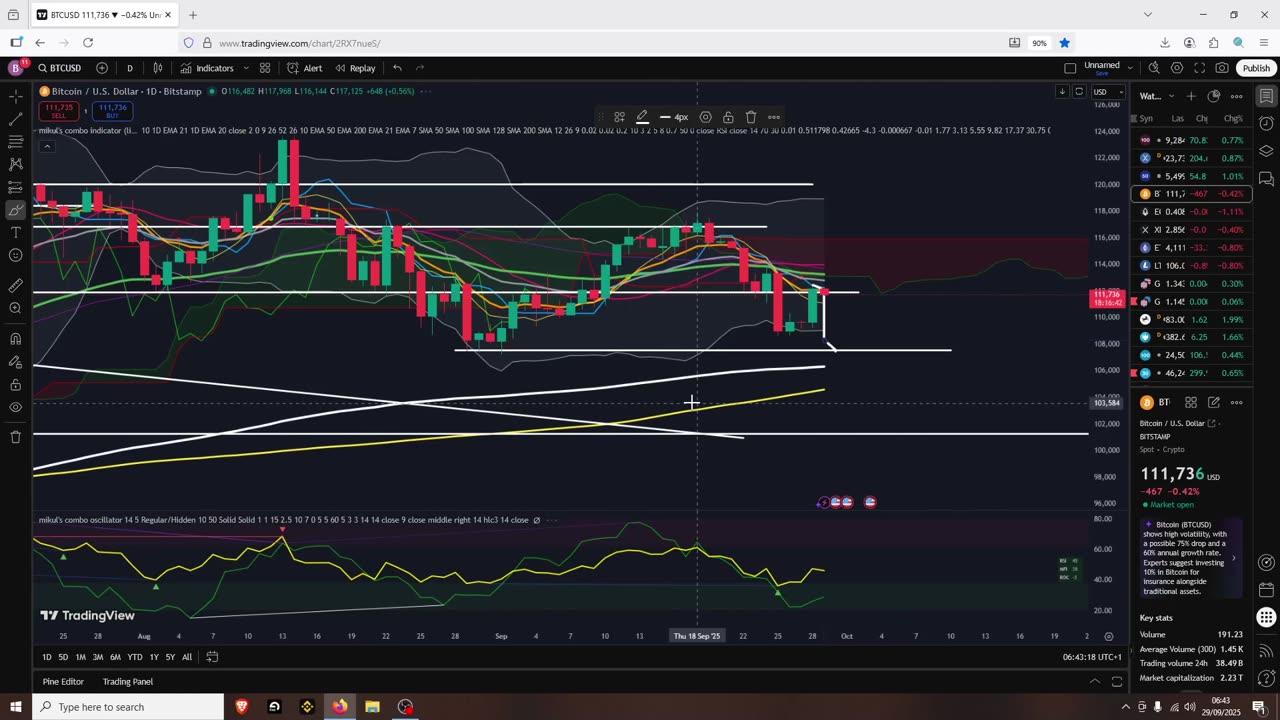Open drawing settings in floating toolbar

point(705,117)
